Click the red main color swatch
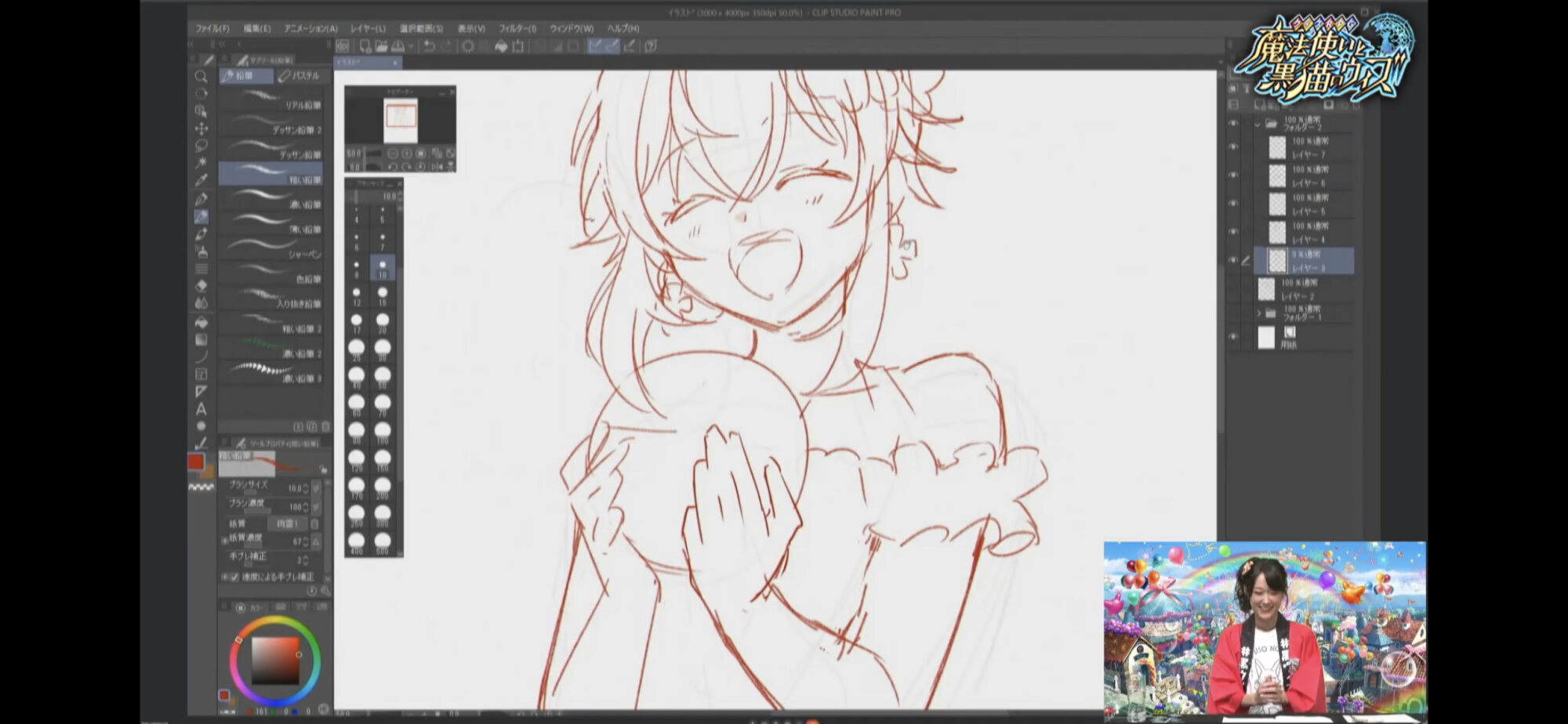The image size is (1568, 724). 195,462
